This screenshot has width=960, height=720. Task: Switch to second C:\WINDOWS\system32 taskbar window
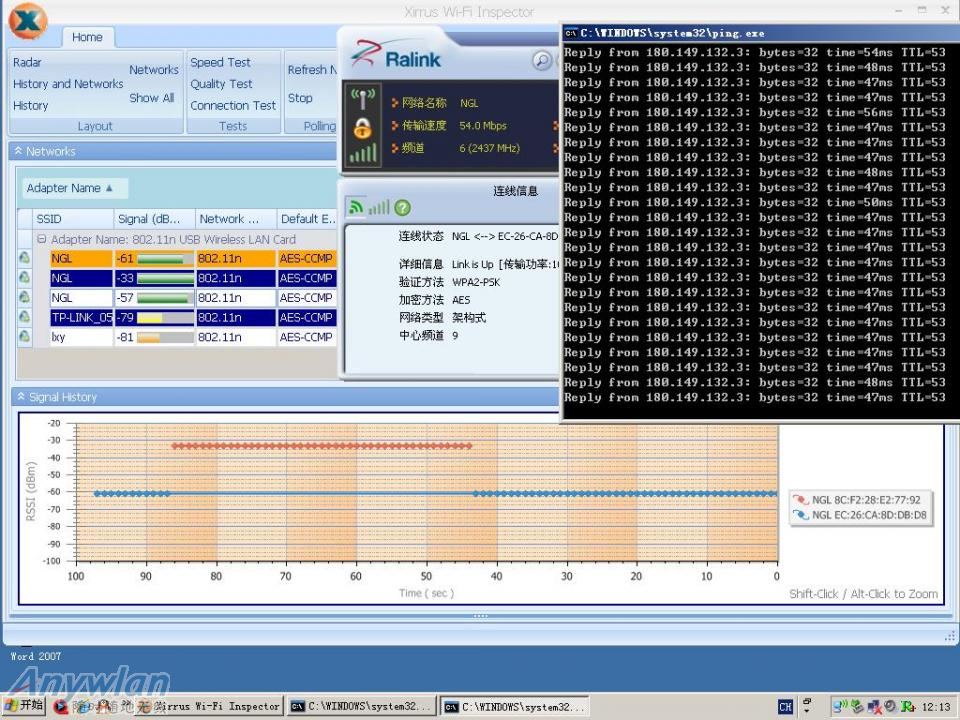(515, 707)
